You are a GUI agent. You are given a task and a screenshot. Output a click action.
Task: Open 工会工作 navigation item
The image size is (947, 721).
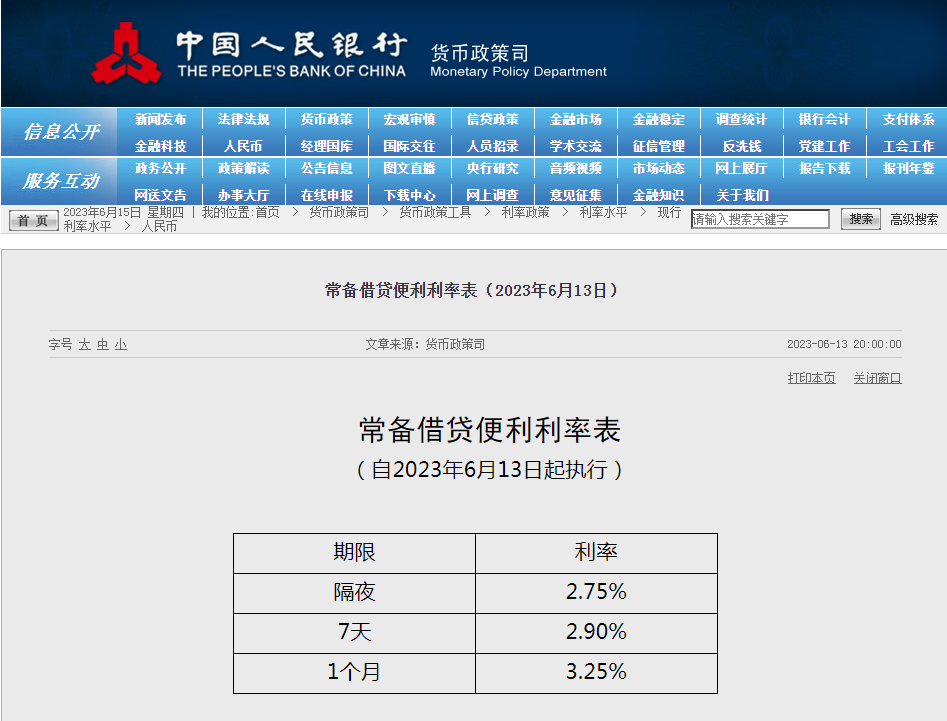(908, 146)
